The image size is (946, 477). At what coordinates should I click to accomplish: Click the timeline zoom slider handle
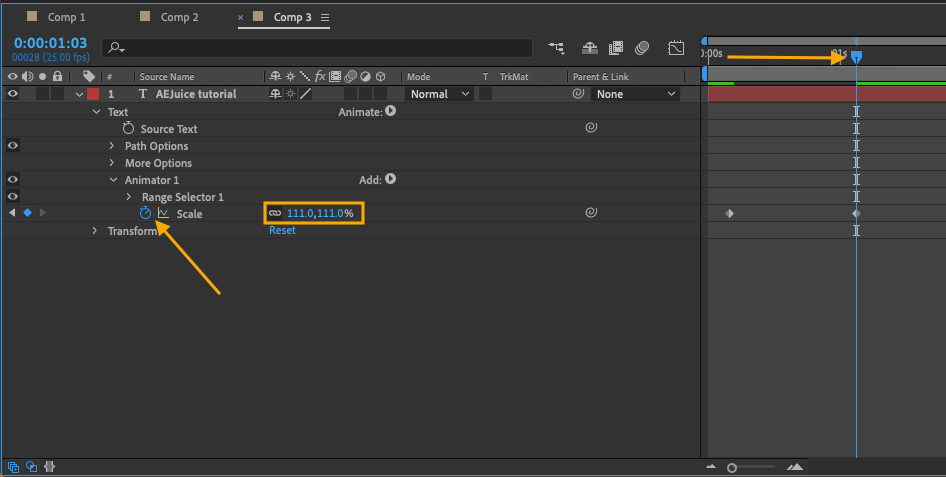coord(732,467)
